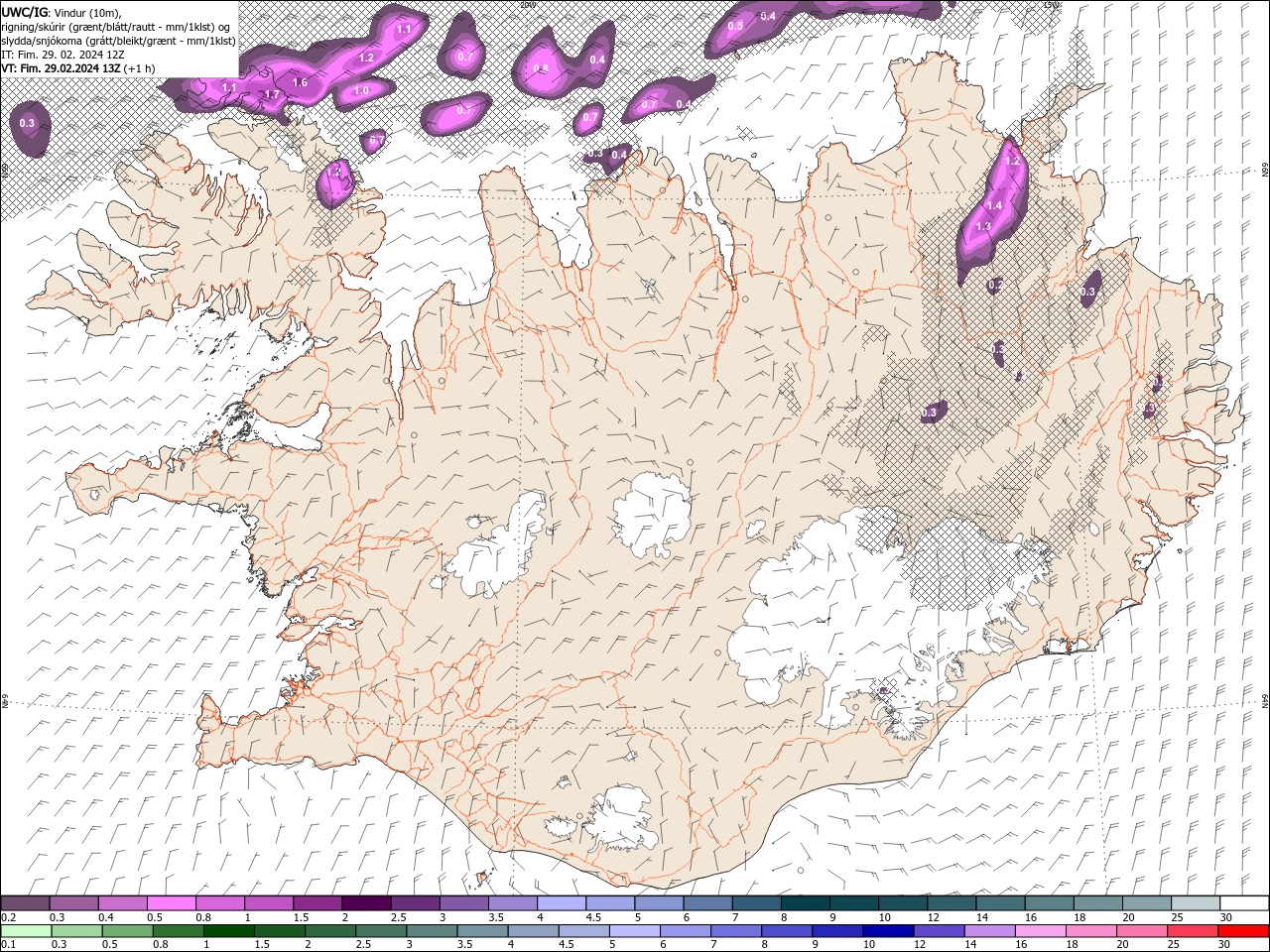Image resolution: width=1270 pixels, height=952 pixels.
Task: Click the 1.6 snowfall value label
Action: pos(300,83)
